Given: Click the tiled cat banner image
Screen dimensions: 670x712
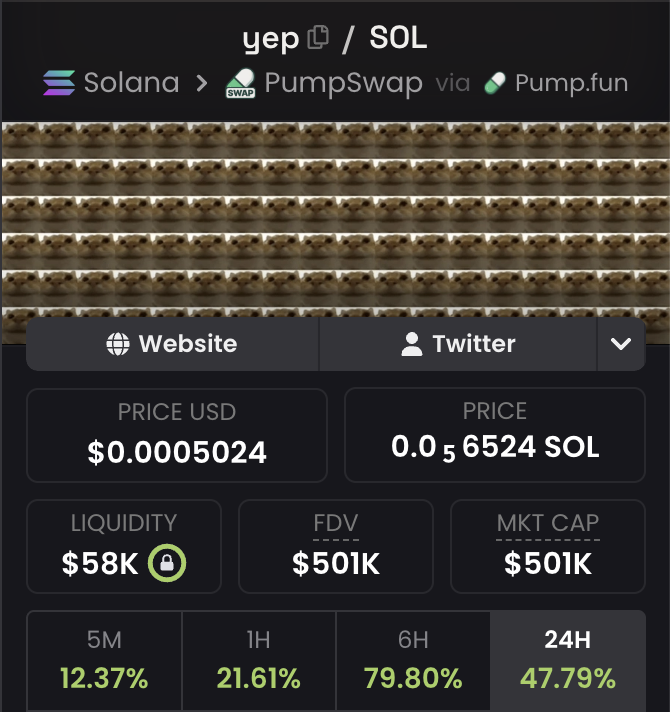Looking at the screenshot, I should 335,220.
